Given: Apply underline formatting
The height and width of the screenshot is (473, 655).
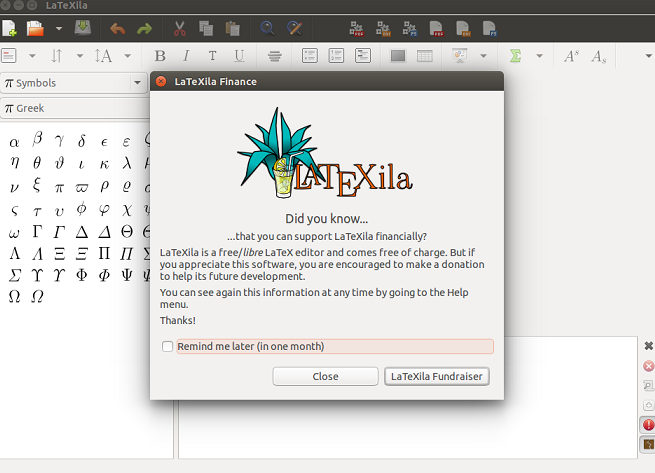Looking at the screenshot, I should [239, 56].
